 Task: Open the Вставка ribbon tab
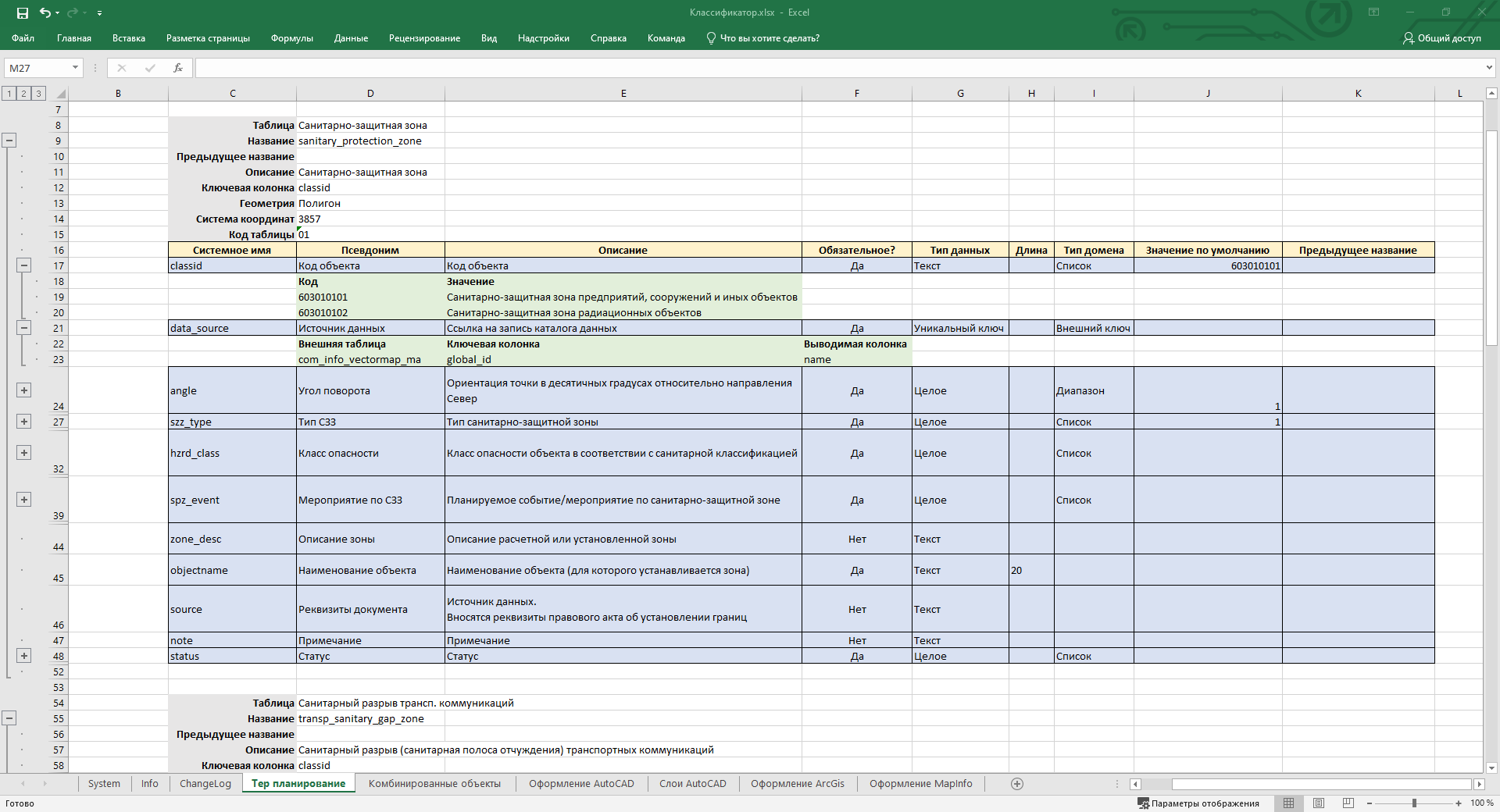click(x=129, y=38)
